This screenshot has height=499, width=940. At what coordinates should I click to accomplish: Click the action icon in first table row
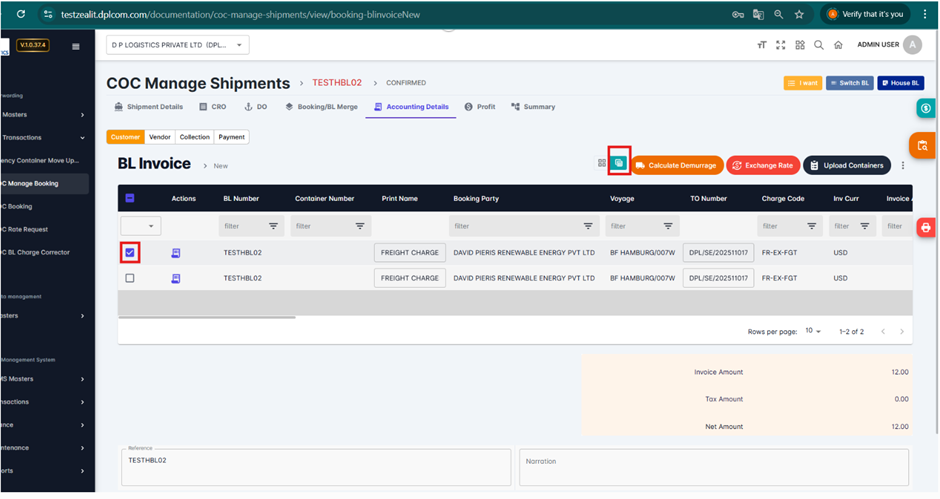click(176, 253)
